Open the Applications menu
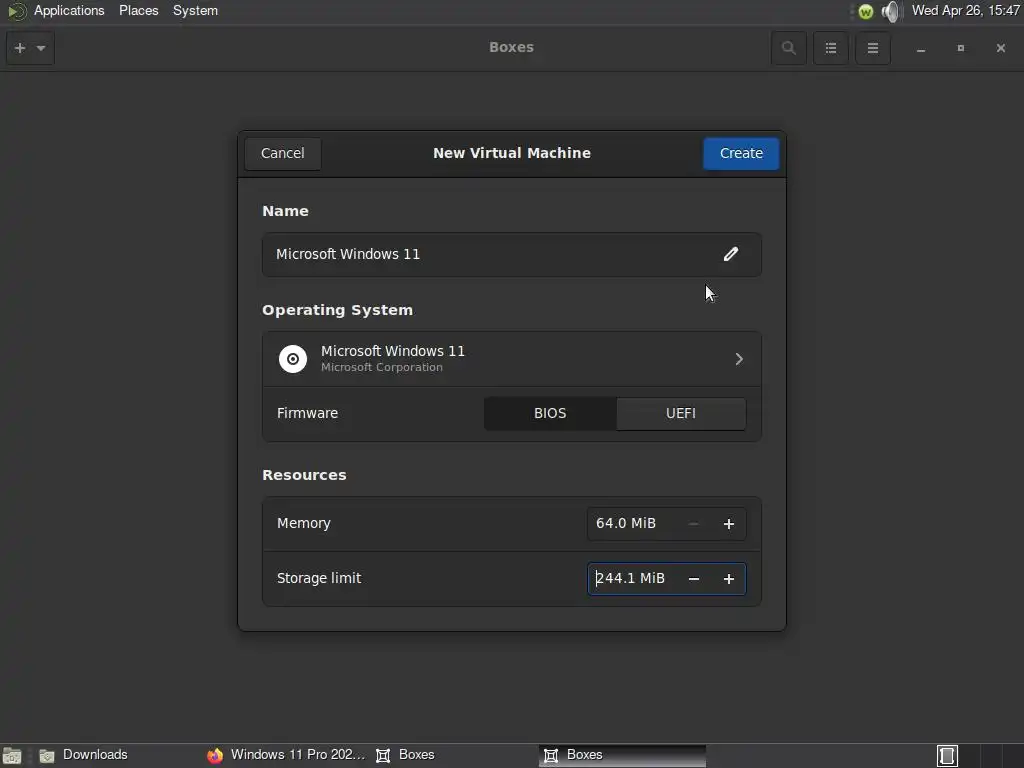This screenshot has height=768, width=1024. (69, 10)
